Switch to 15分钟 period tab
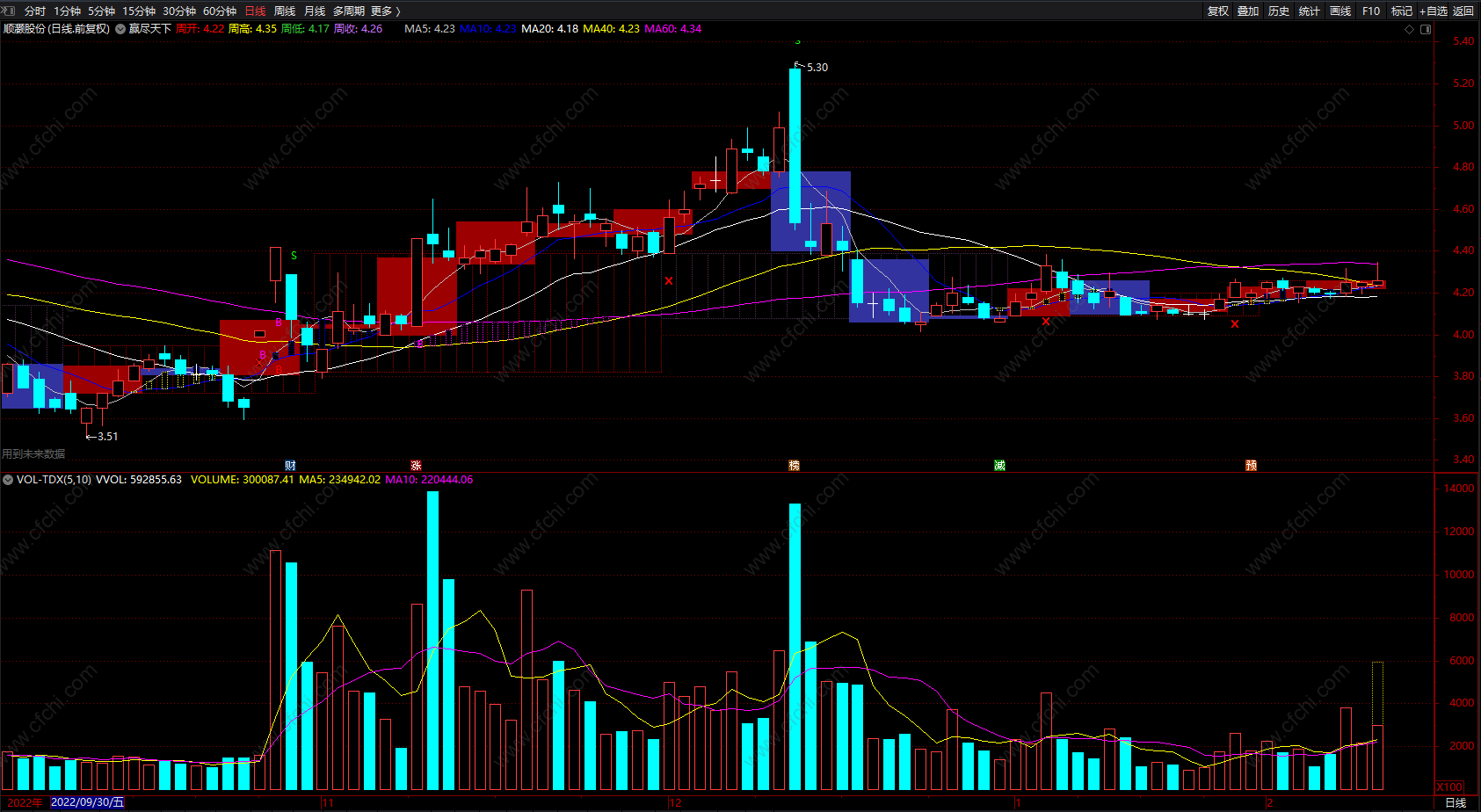This screenshot has width=1481, height=812. (x=139, y=11)
